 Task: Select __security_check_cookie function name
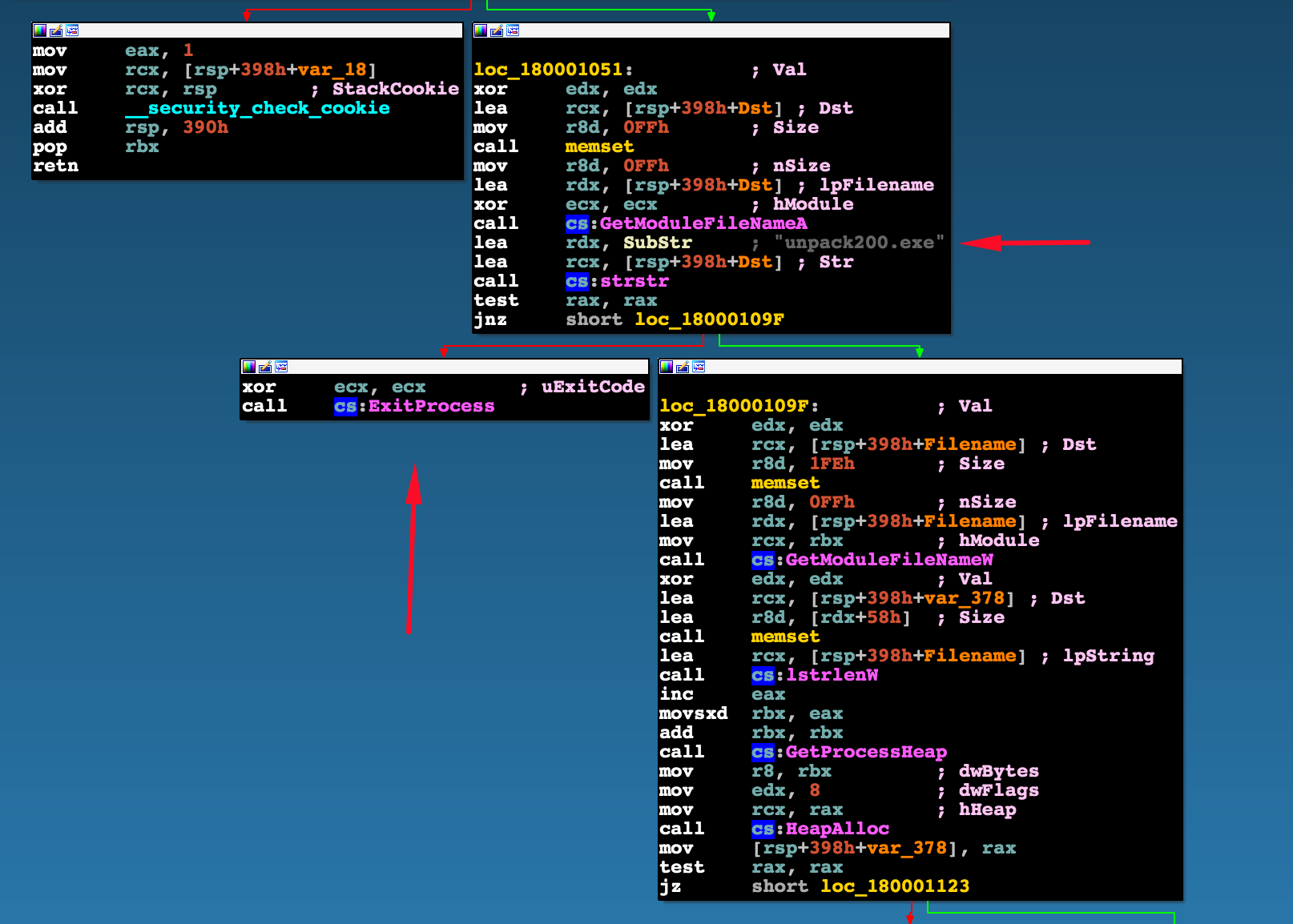[258, 108]
